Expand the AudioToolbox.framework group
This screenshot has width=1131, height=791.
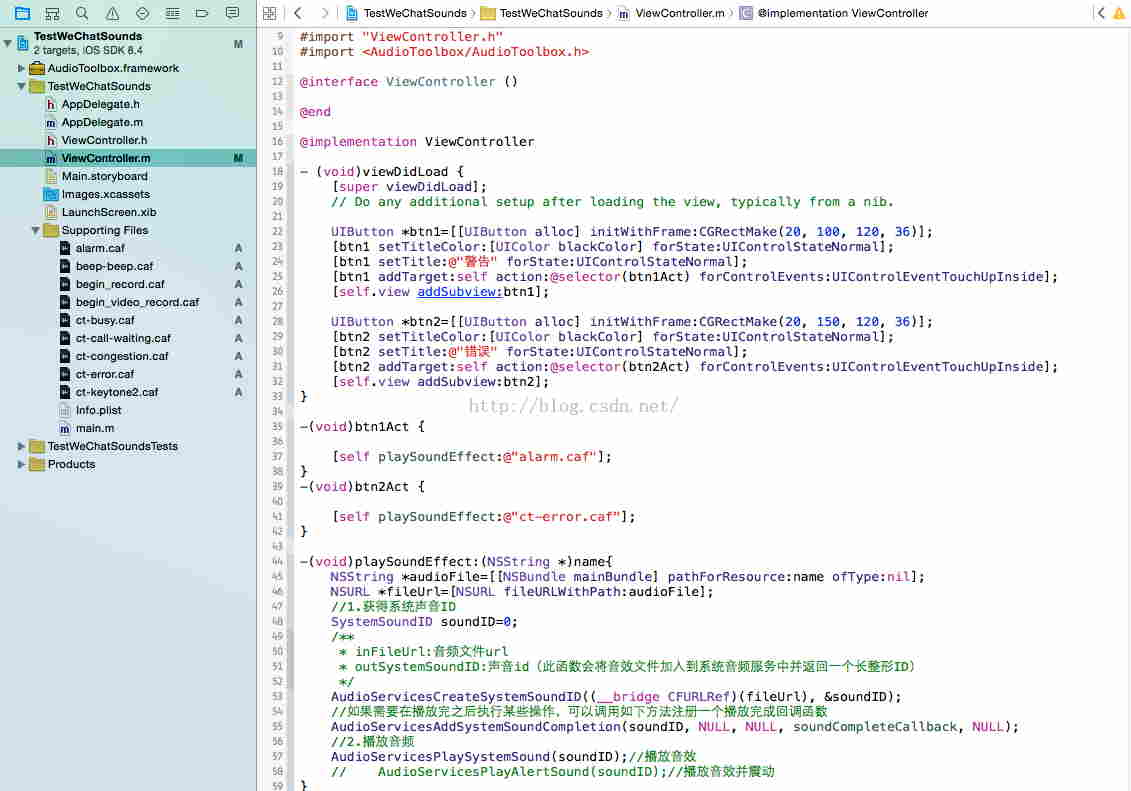[22, 68]
